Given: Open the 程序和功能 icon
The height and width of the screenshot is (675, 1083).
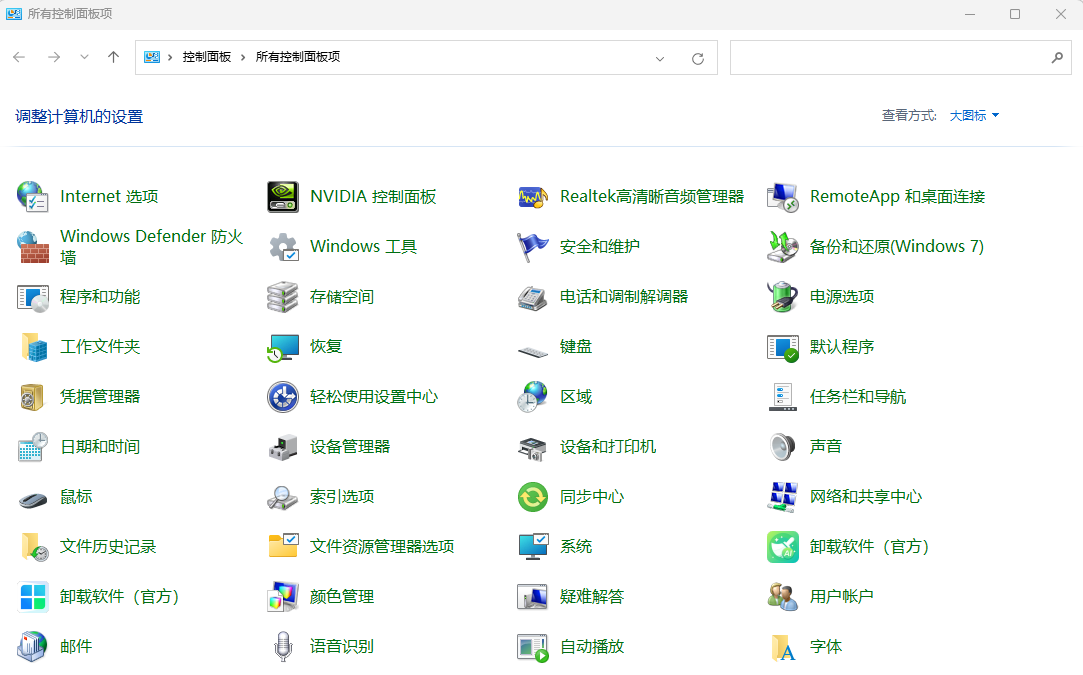Looking at the screenshot, I should tap(32, 297).
